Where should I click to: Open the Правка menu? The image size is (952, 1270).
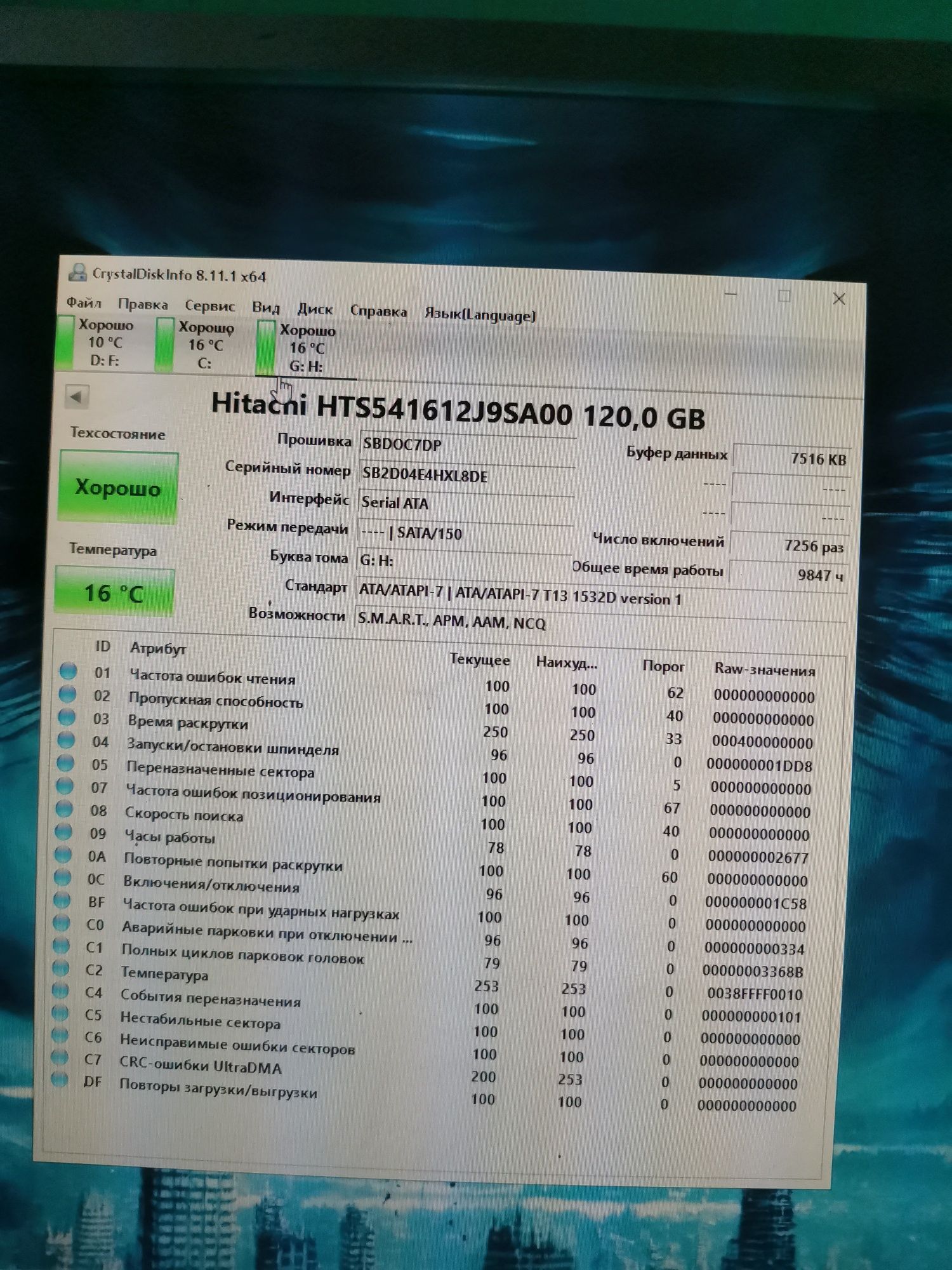143,304
